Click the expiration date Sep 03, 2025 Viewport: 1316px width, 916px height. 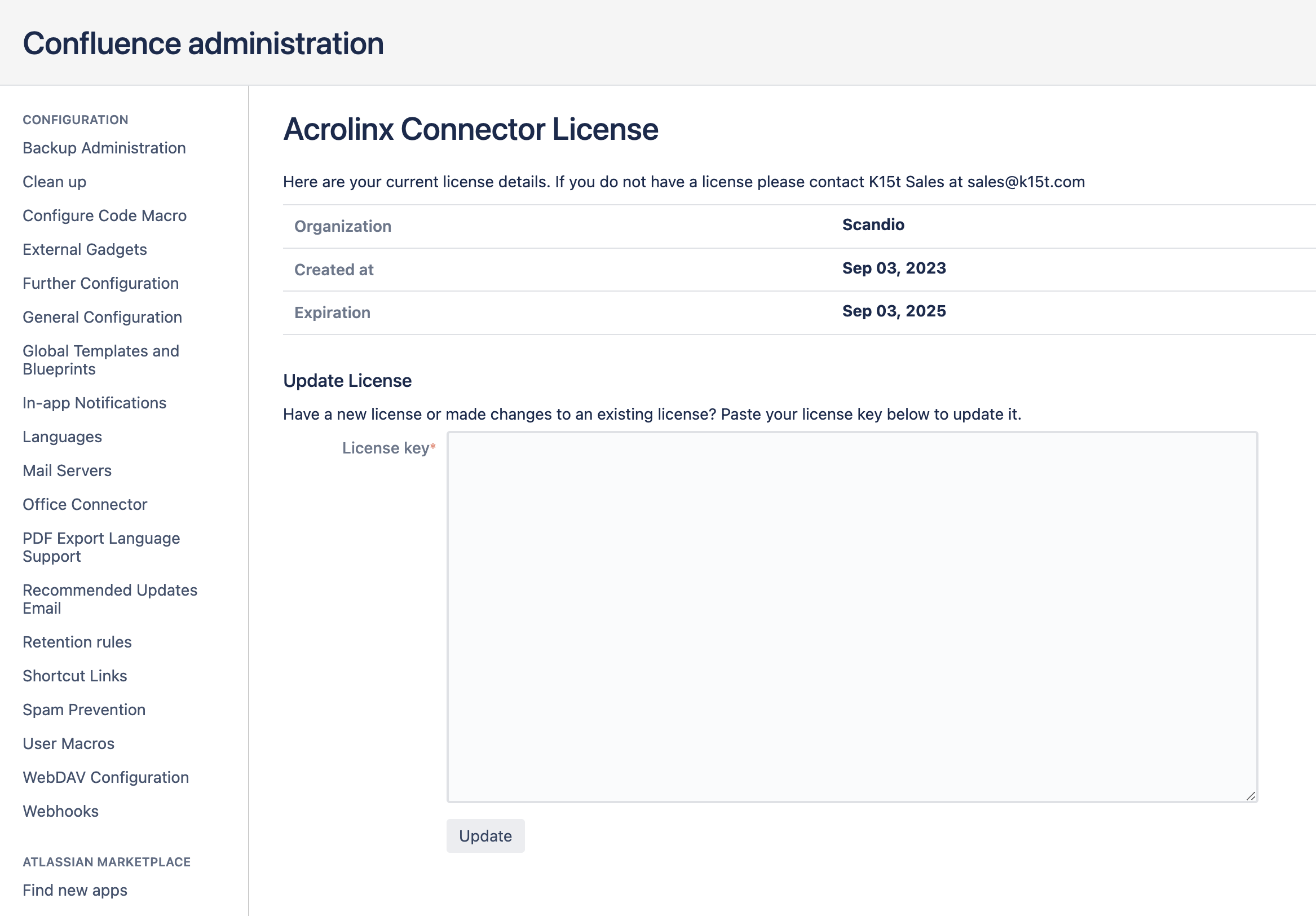coord(894,311)
